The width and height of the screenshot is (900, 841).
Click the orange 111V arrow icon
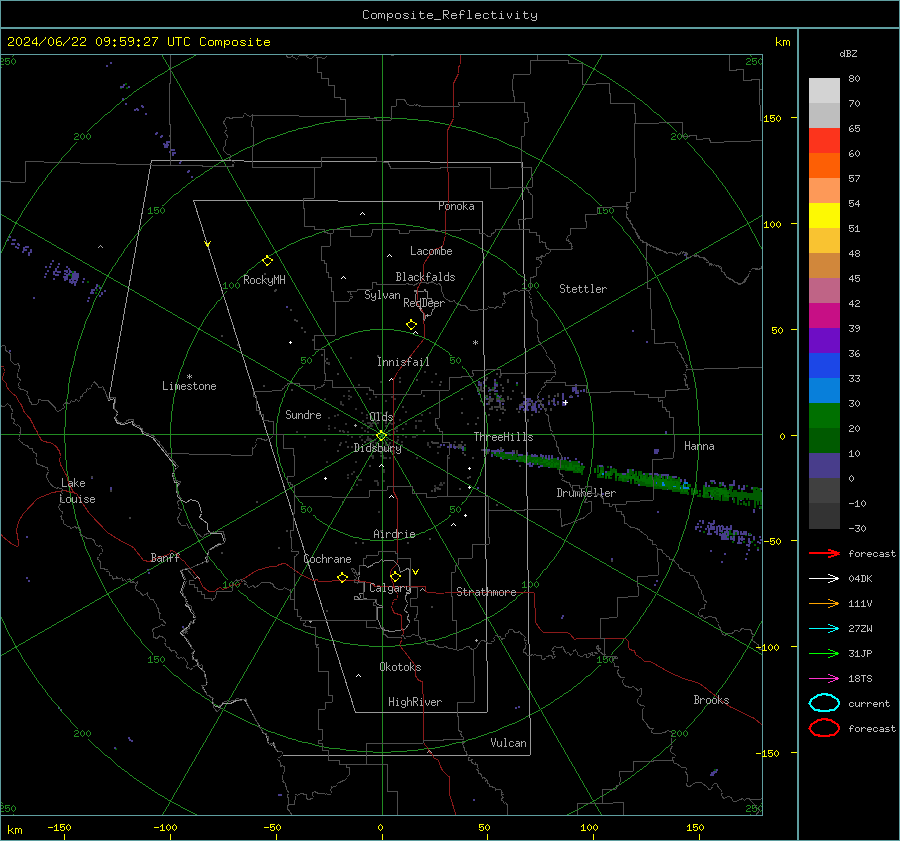point(824,603)
